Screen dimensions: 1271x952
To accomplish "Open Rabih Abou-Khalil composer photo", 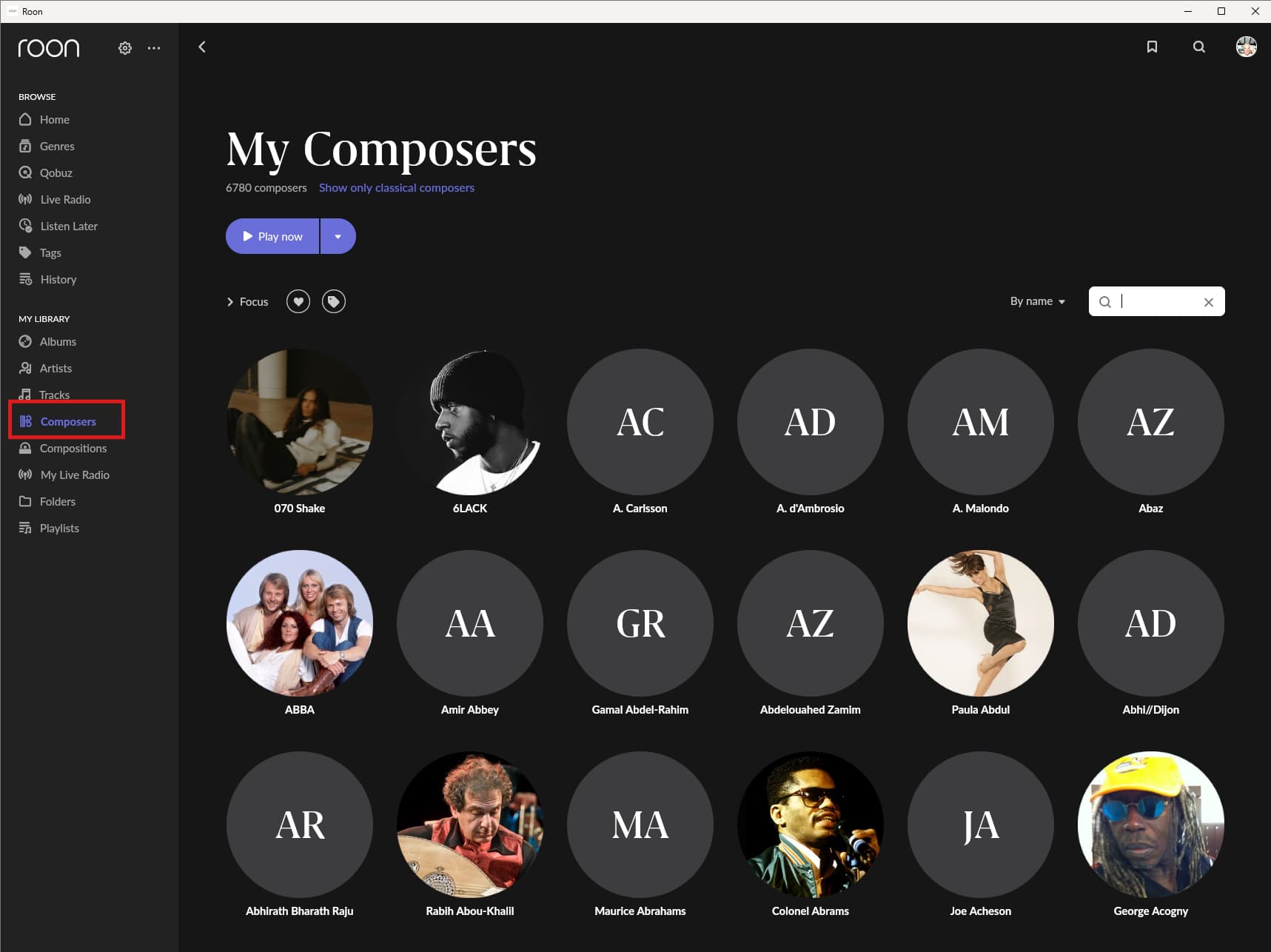I will click(x=470, y=825).
